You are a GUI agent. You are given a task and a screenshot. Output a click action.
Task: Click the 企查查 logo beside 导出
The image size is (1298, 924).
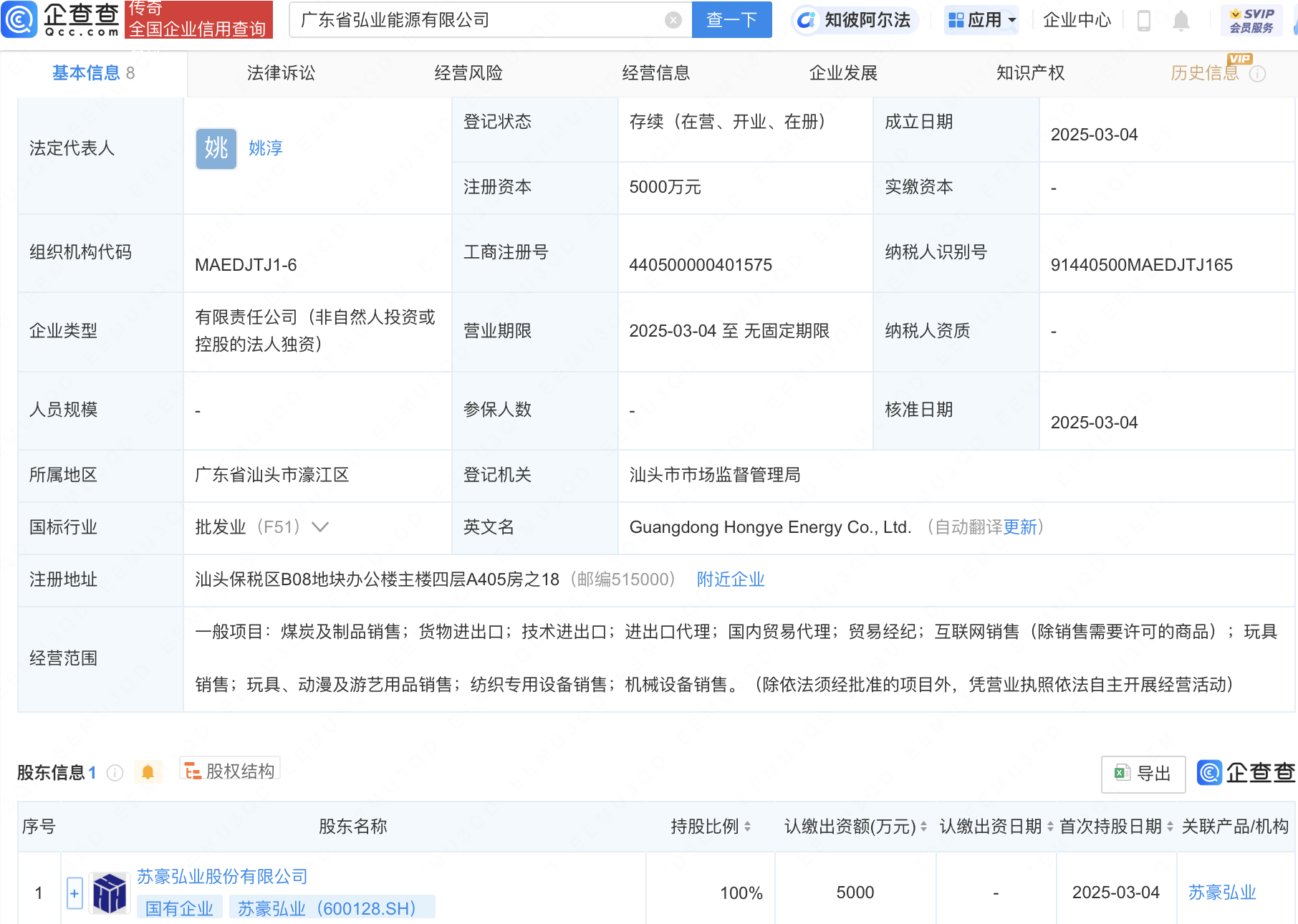(1245, 773)
